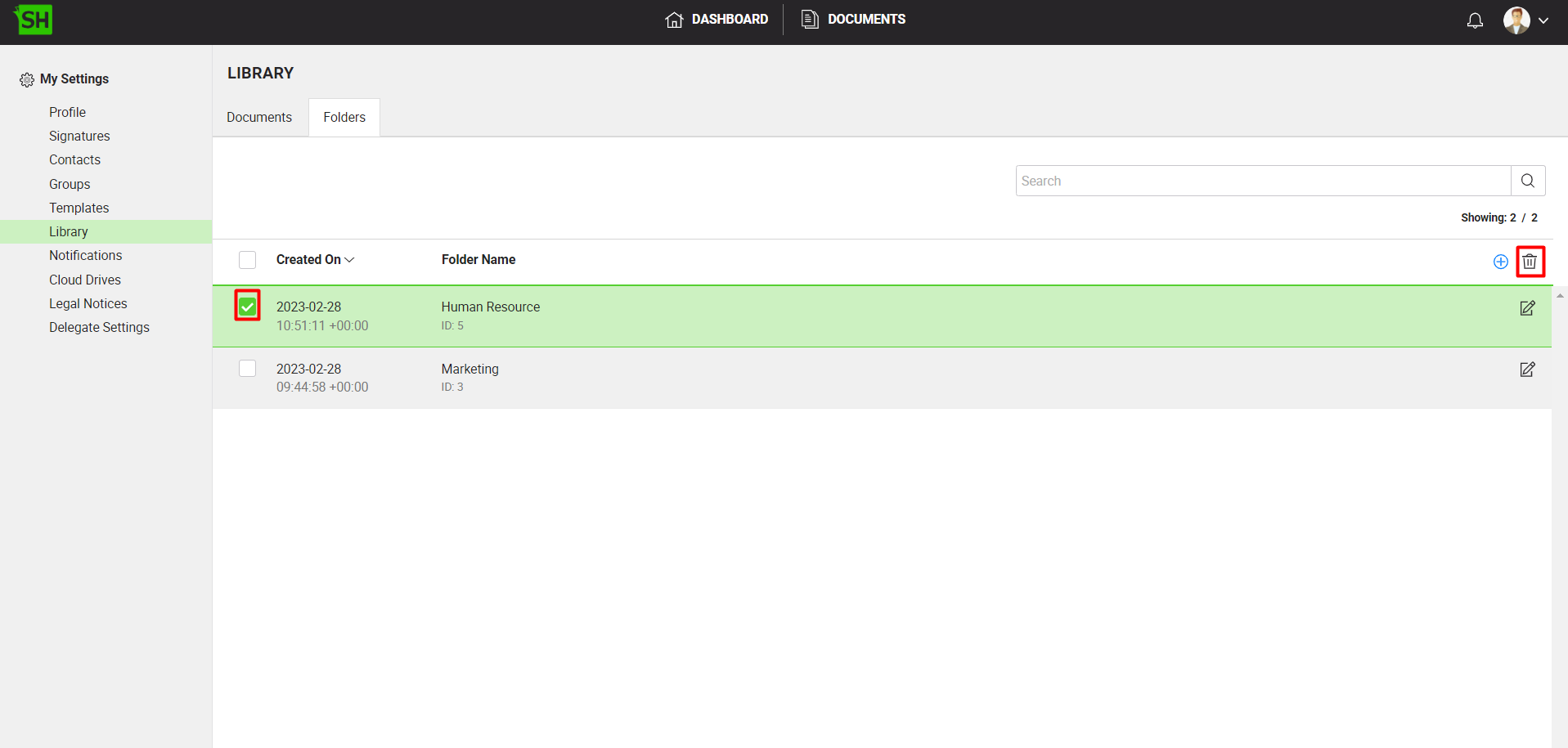This screenshot has width=1568, height=748.
Task: Check the Marketing folder checkbox
Action: tap(247, 369)
